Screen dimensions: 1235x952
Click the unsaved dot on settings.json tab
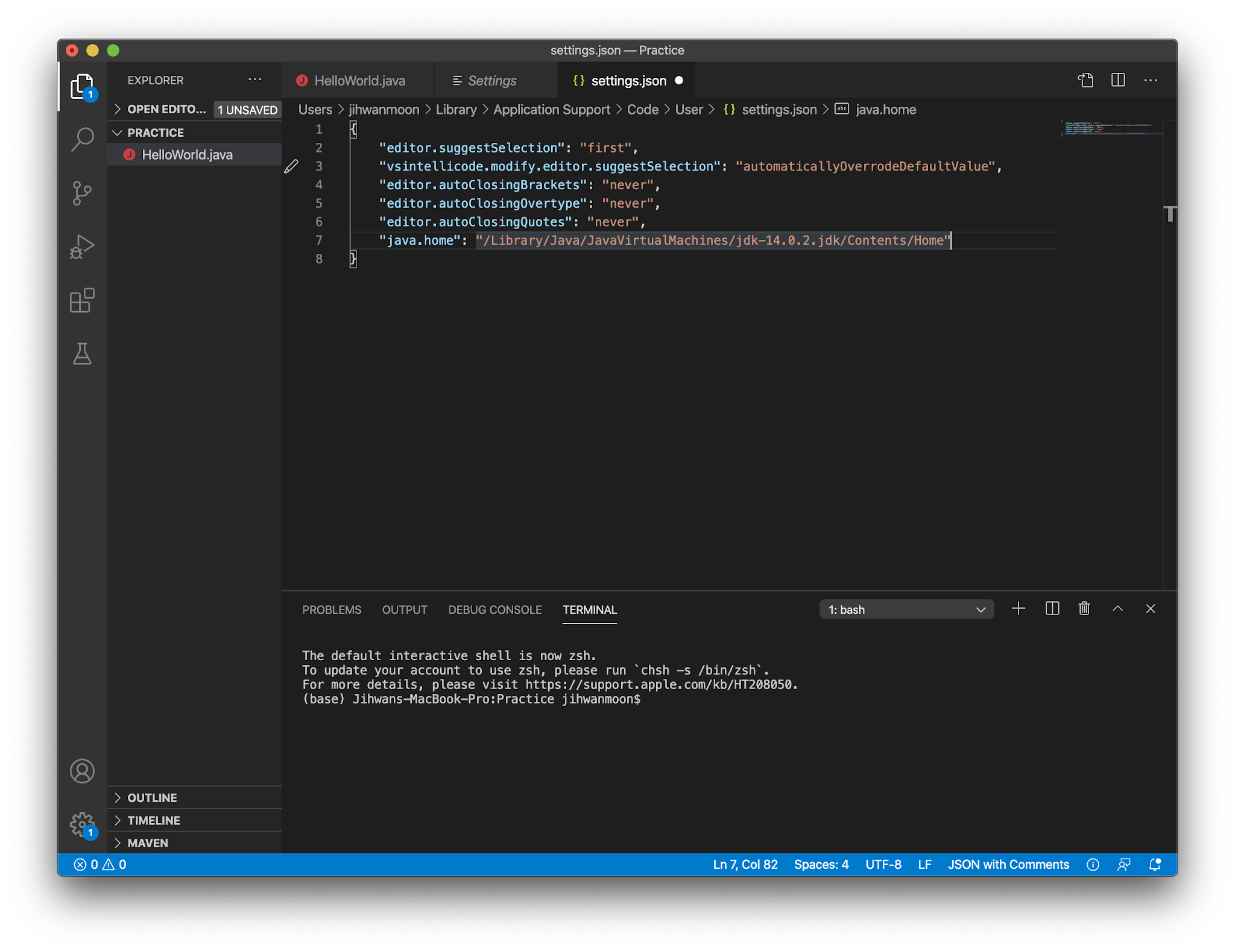tap(679, 80)
